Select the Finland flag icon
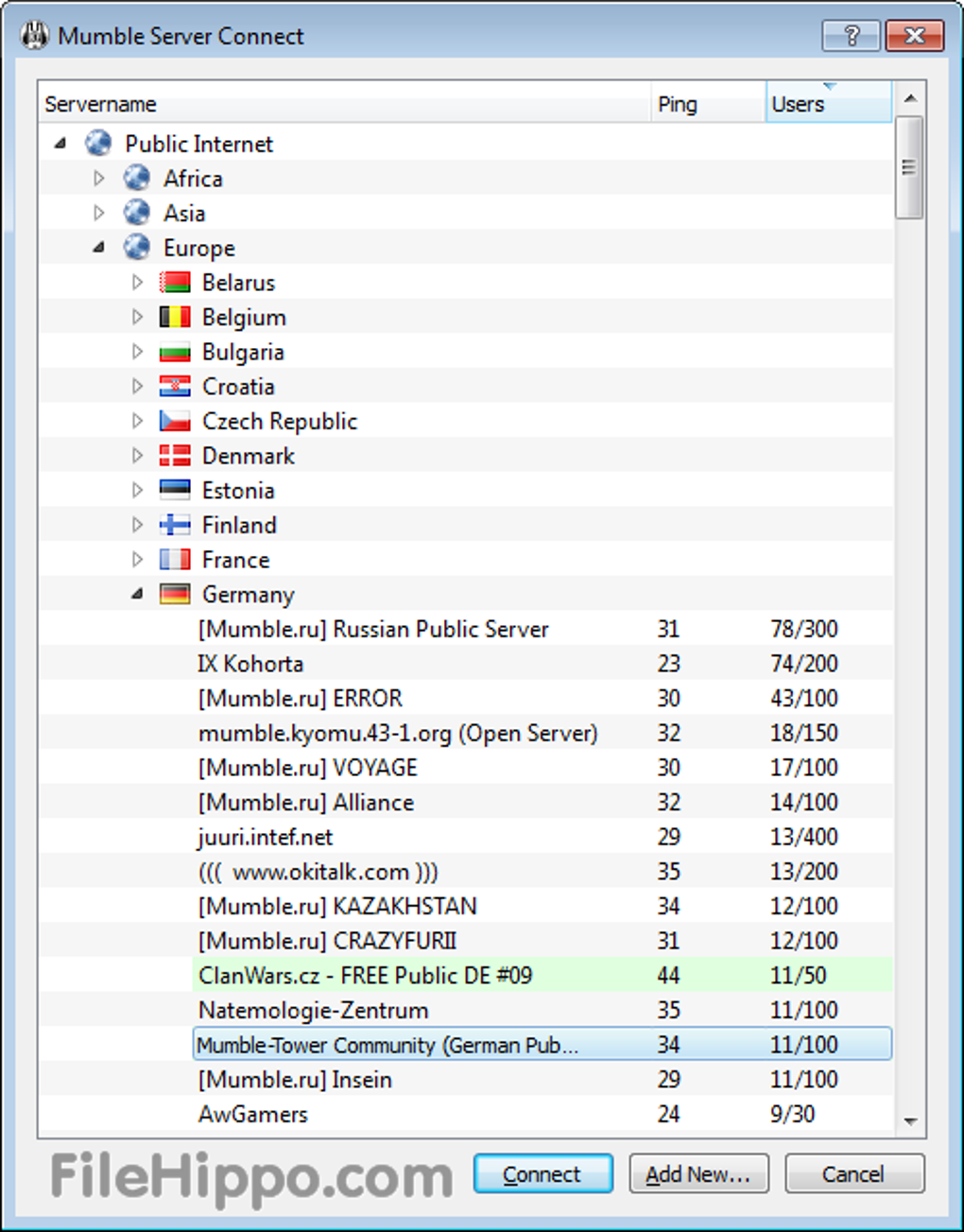The image size is (964, 1232). tap(175, 525)
